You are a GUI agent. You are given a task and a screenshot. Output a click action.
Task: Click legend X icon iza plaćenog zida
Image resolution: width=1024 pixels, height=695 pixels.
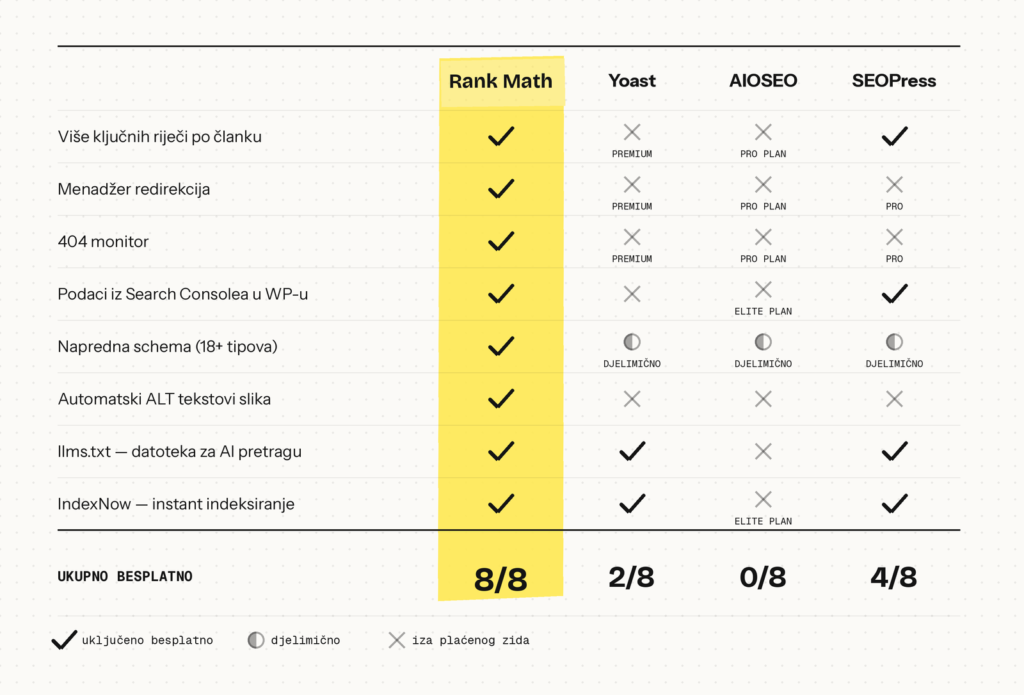[396, 640]
